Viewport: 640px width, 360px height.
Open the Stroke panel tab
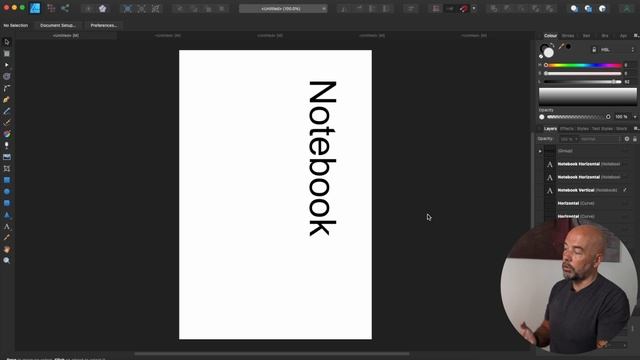[x=568, y=36]
